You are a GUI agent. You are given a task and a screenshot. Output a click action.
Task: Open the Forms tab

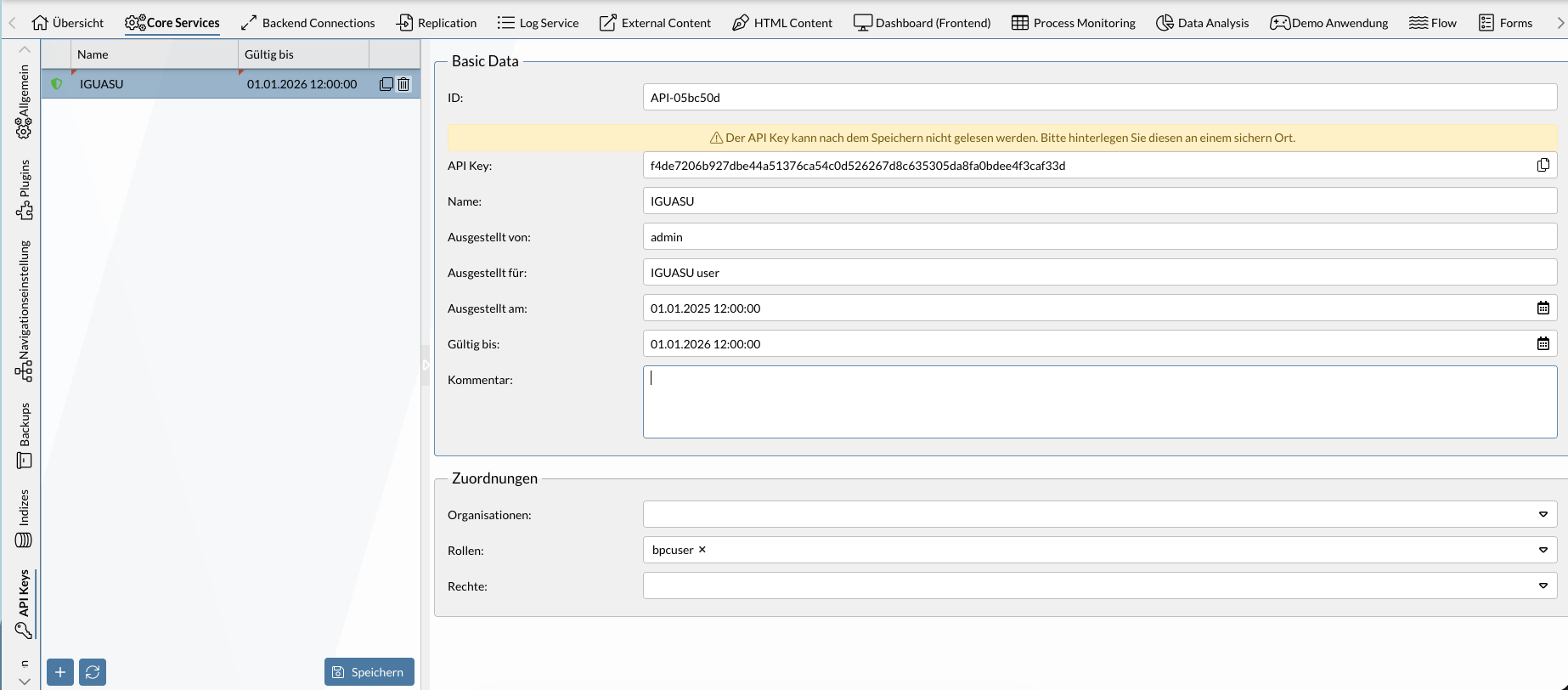pos(1505,23)
